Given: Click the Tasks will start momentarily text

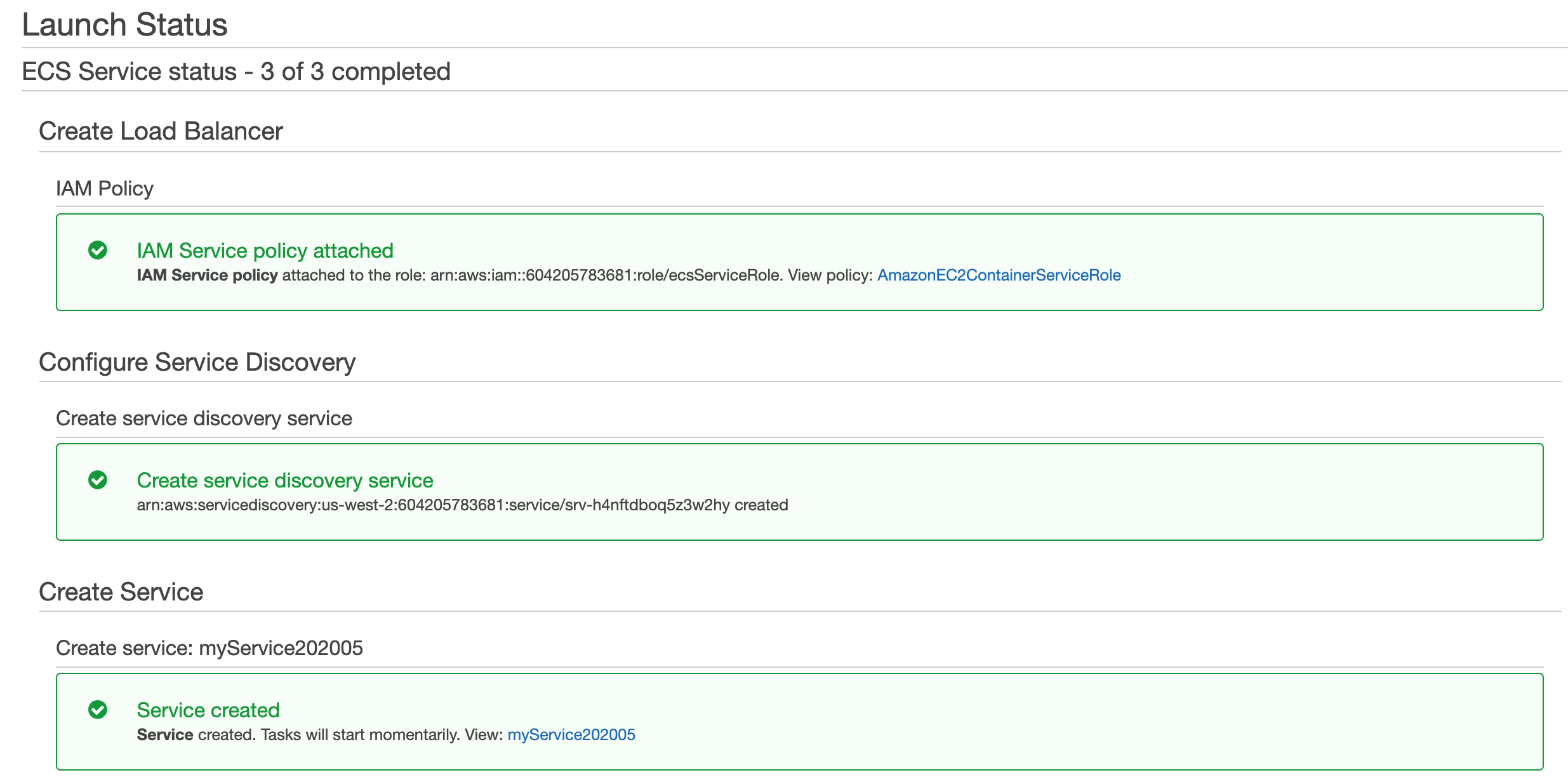Looking at the screenshot, I should pos(360,734).
